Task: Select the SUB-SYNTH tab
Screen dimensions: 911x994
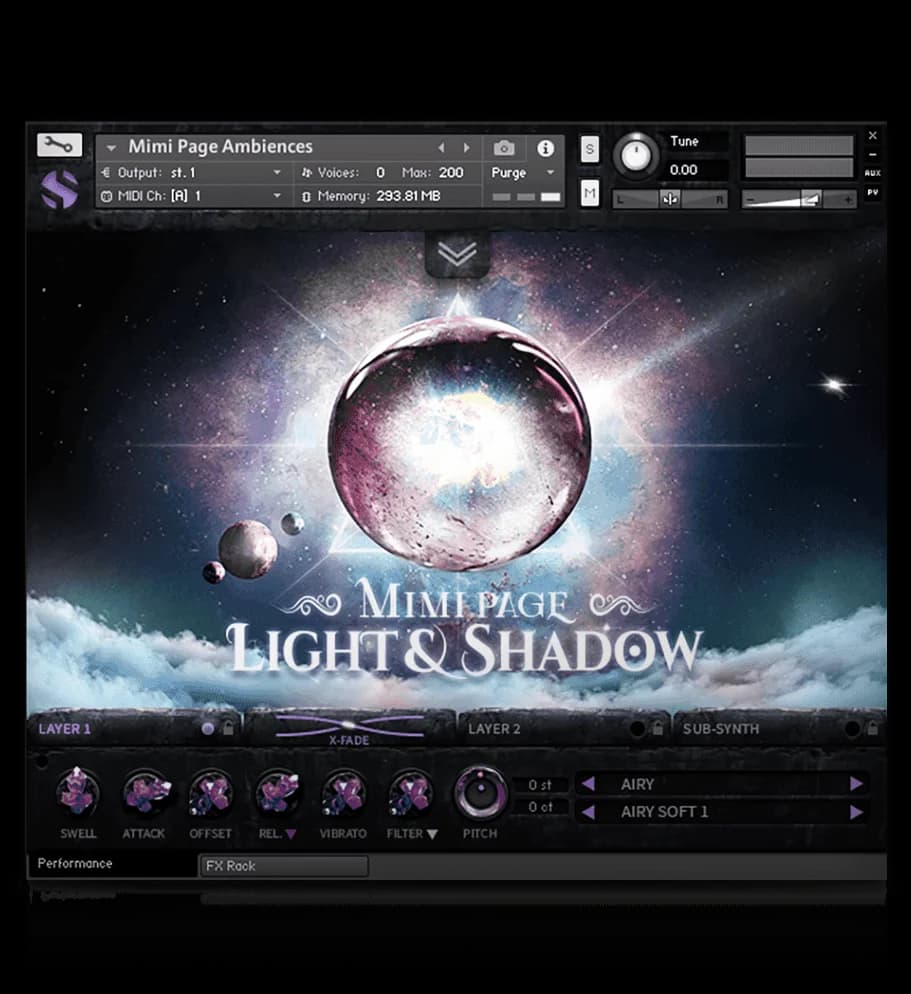Action: click(x=722, y=729)
